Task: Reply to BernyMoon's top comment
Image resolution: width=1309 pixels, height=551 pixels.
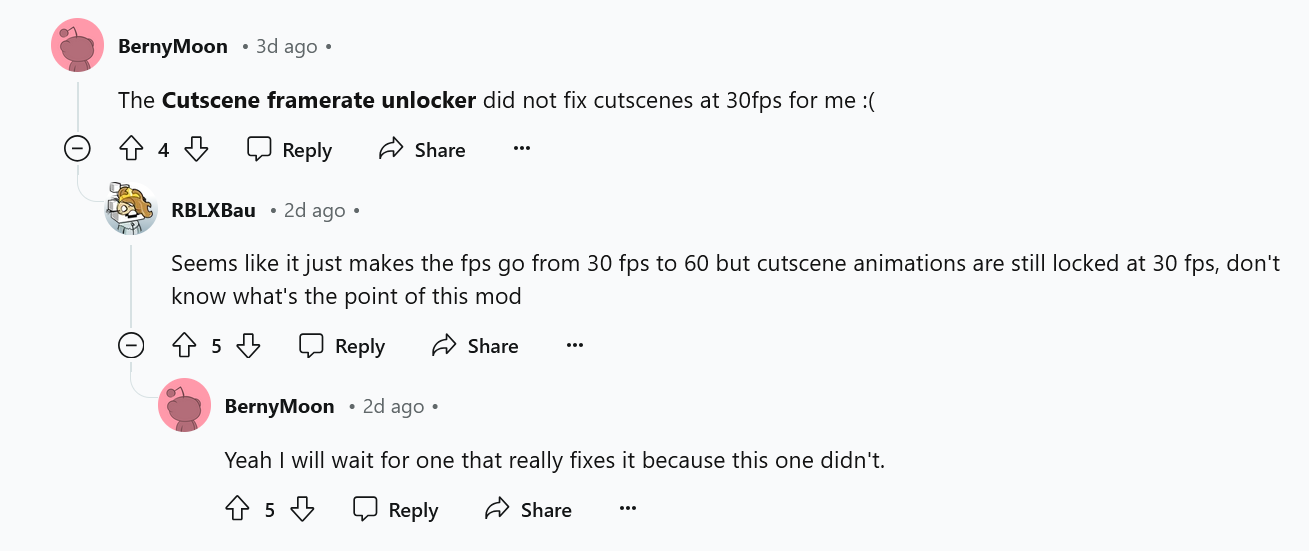Action: pos(289,150)
